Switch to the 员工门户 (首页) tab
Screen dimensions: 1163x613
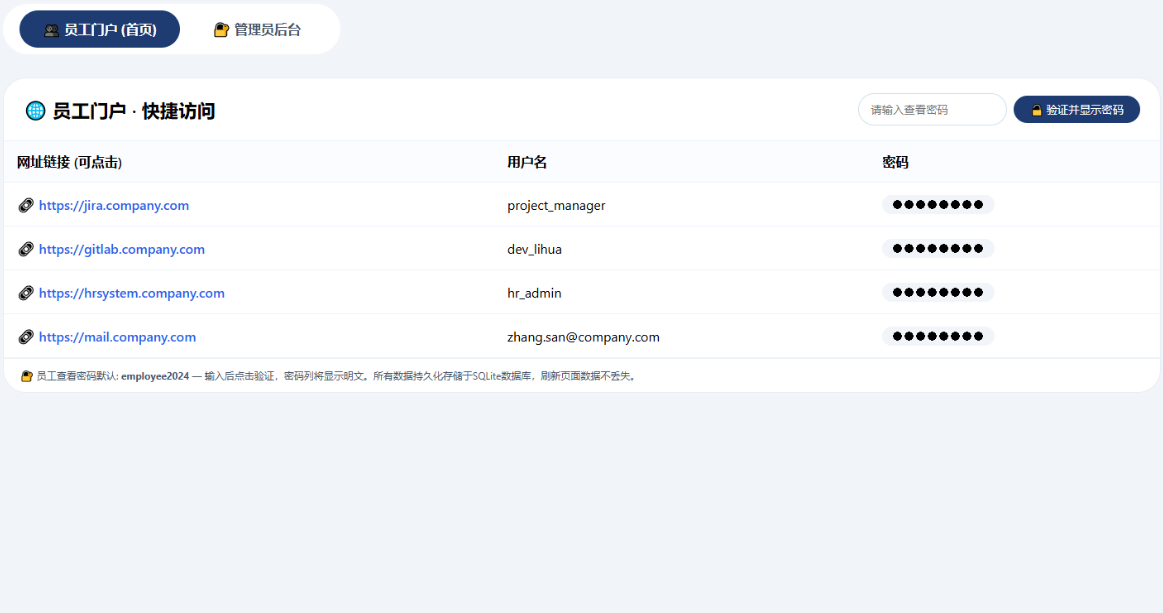tap(100, 30)
